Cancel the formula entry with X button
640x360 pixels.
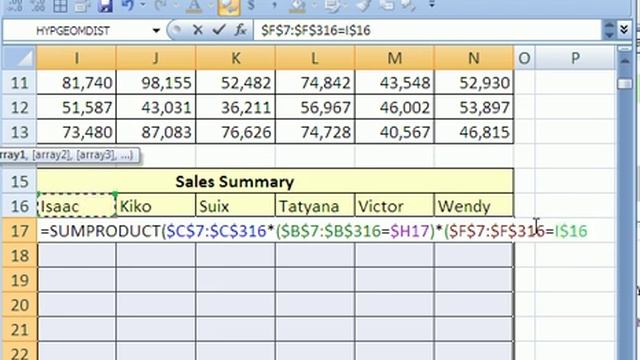198,30
